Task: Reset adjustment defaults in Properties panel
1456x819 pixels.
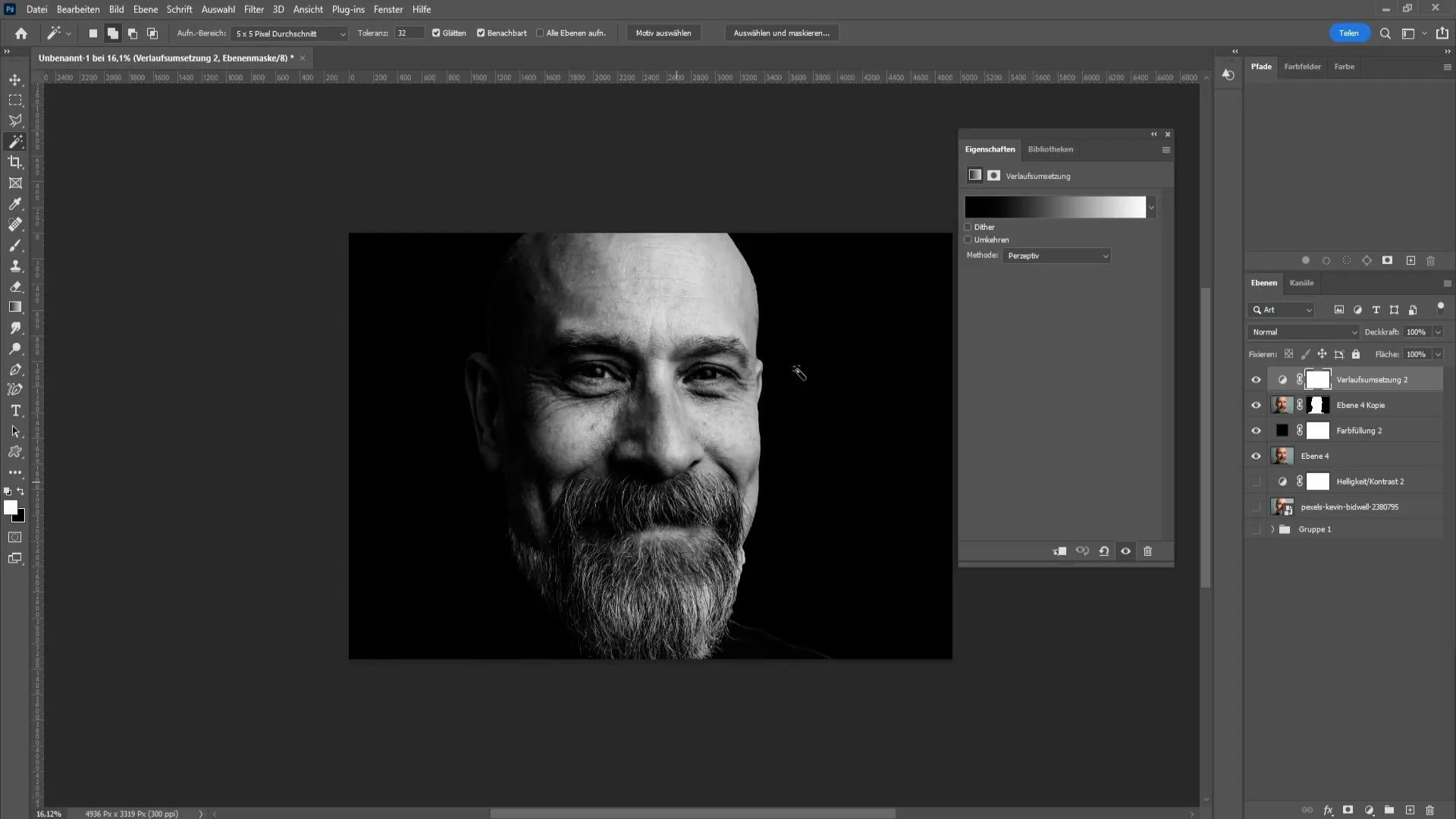Action: coord(1104,551)
